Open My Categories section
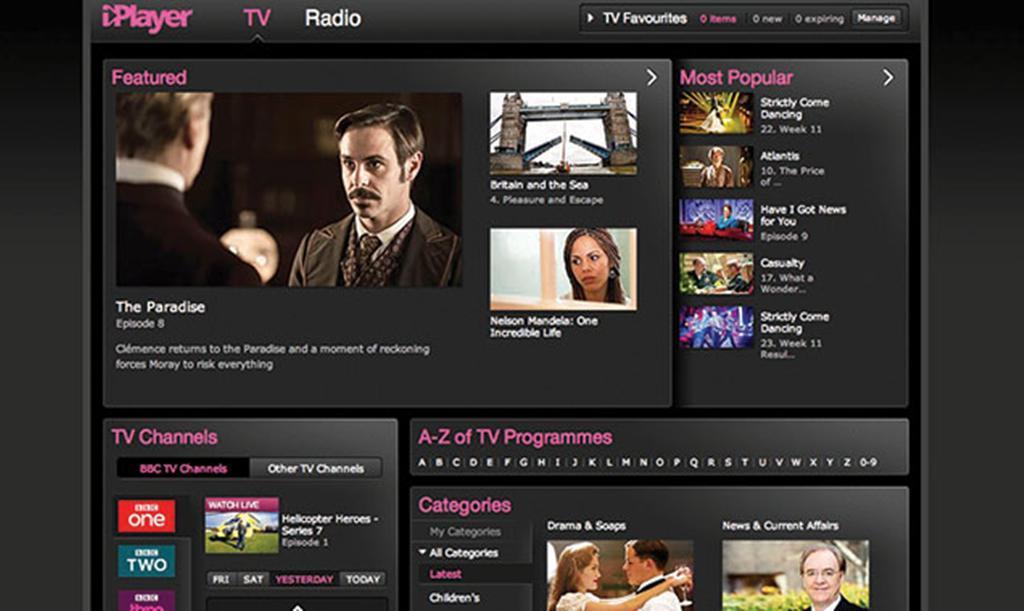The width and height of the screenshot is (1024, 611). coord(465,531)
